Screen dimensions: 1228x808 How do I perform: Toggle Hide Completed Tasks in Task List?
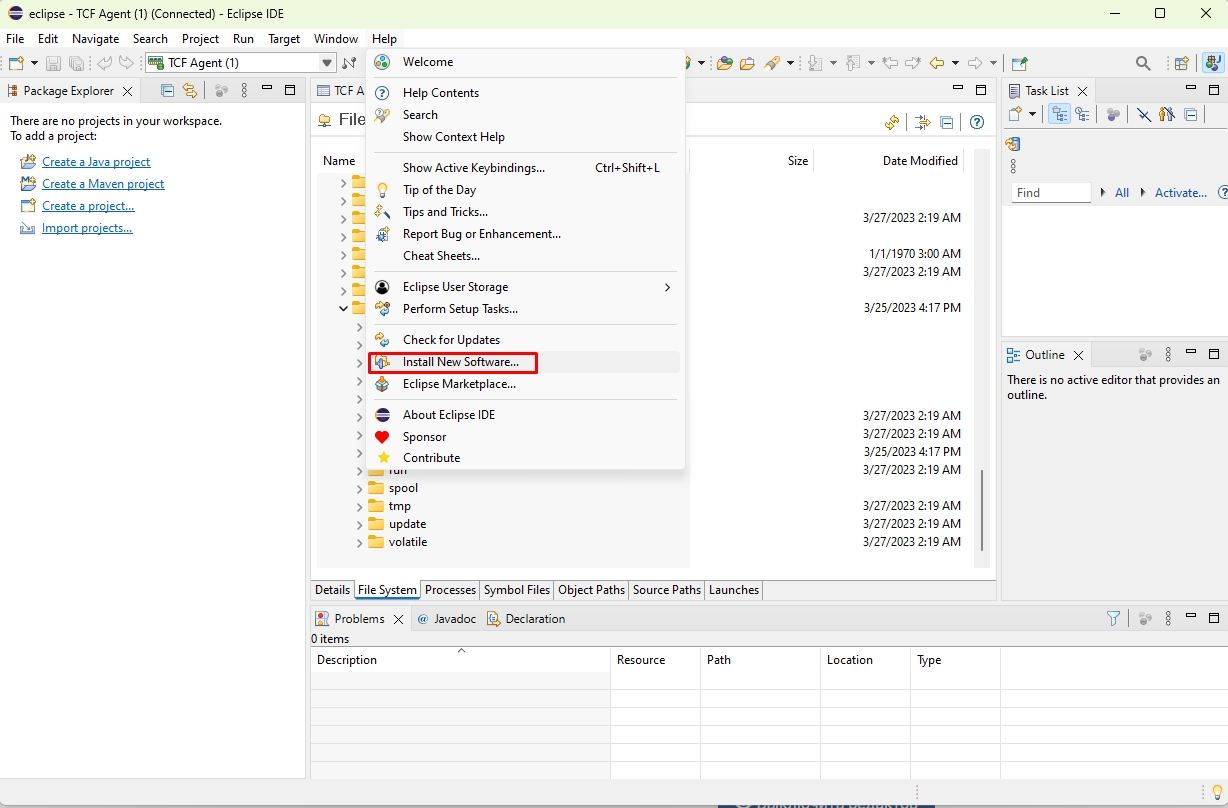(1144, 115)
